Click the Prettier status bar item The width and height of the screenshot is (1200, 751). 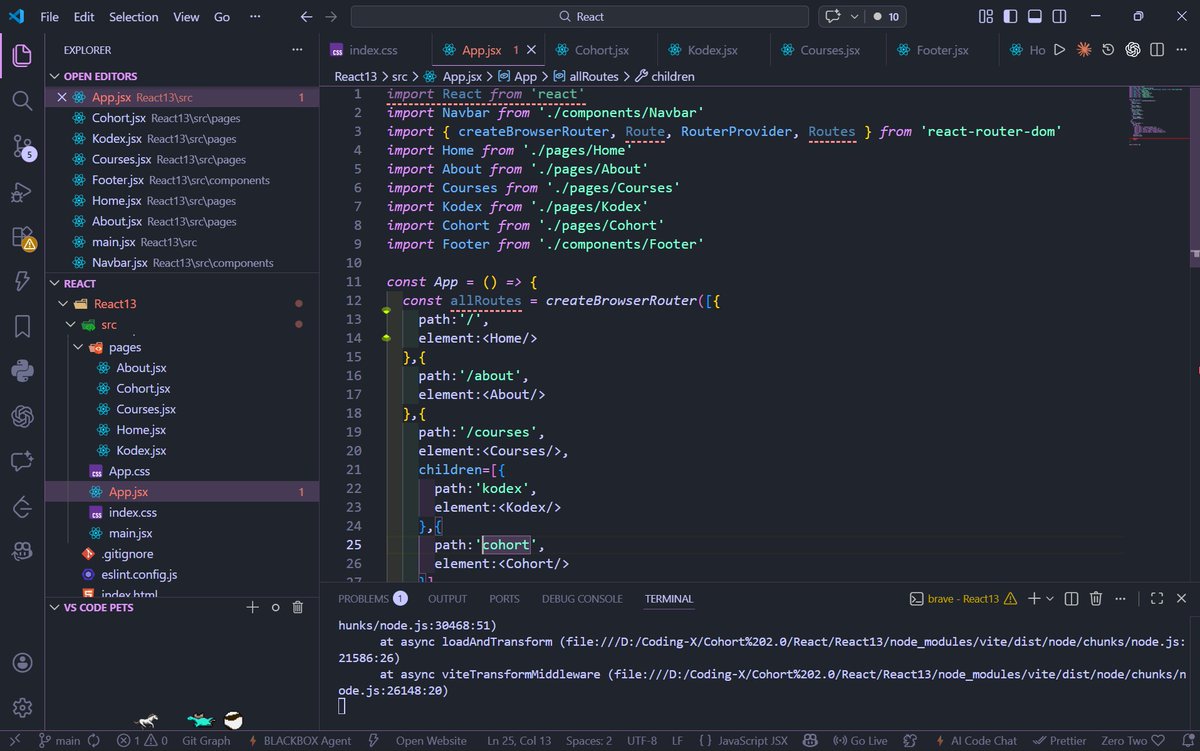1059,741
